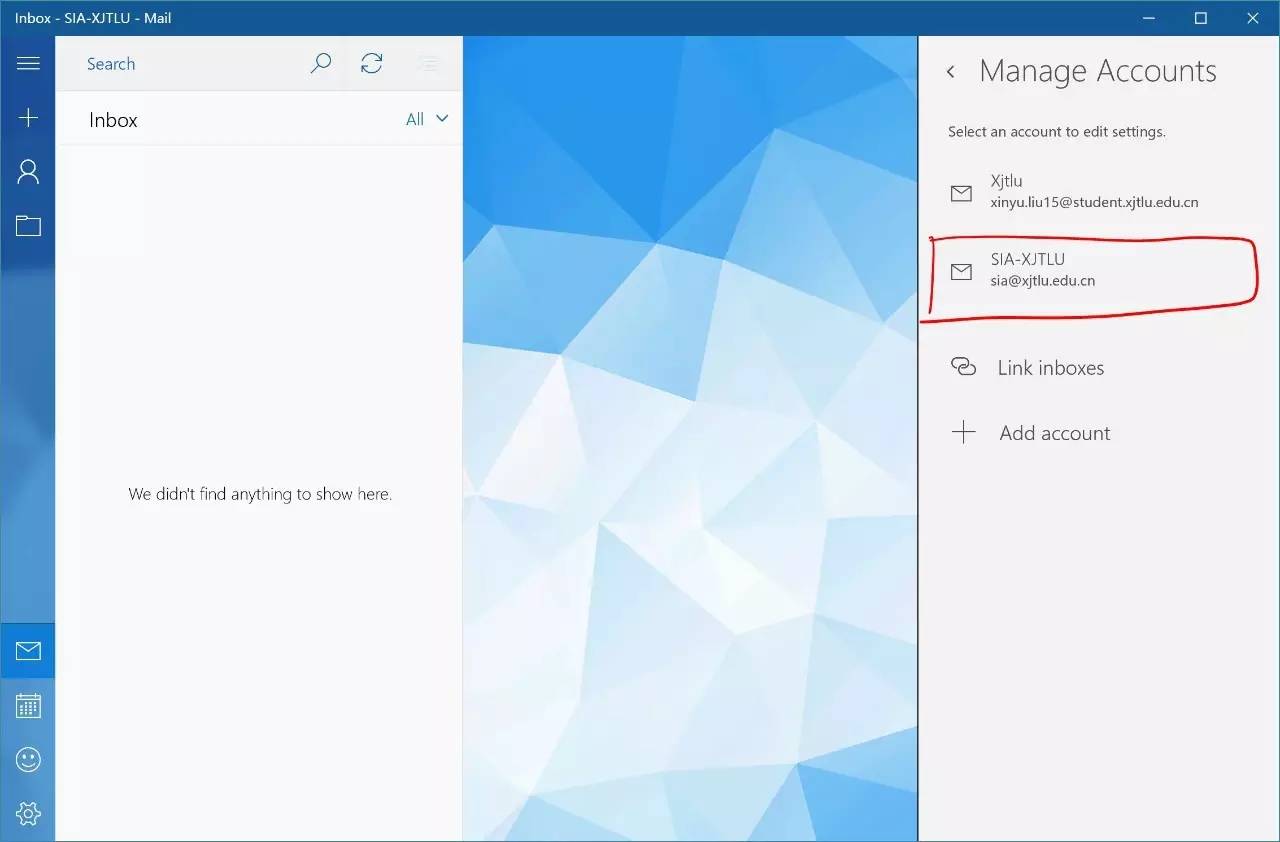This screenshot has height=842, width=1280.
Task: Switch to the Mail envelope icon
Action: click(28, 652)
